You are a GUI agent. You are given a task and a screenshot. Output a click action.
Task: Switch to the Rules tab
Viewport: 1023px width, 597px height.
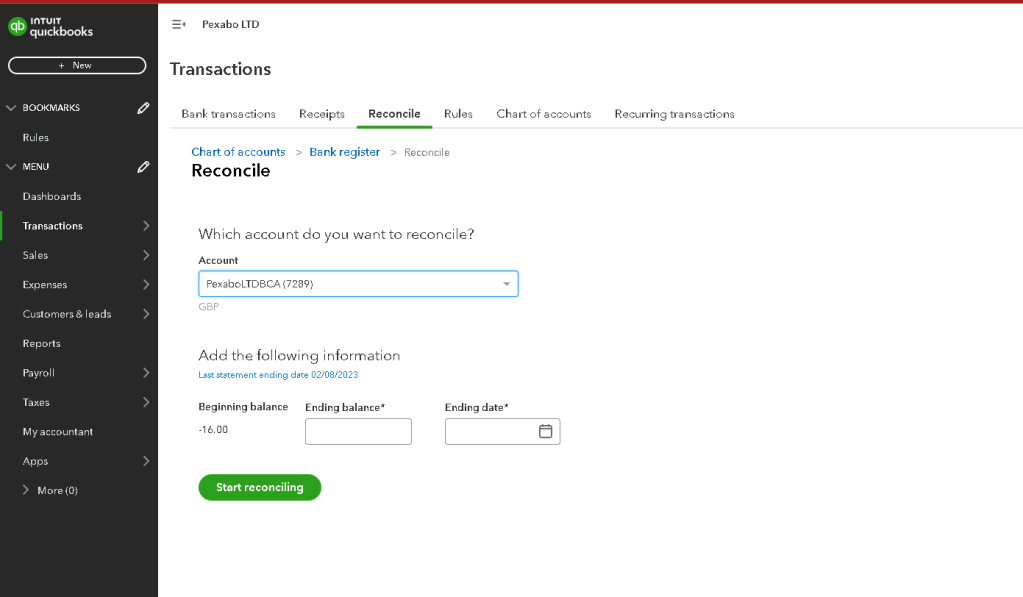(x=458, y=114)
